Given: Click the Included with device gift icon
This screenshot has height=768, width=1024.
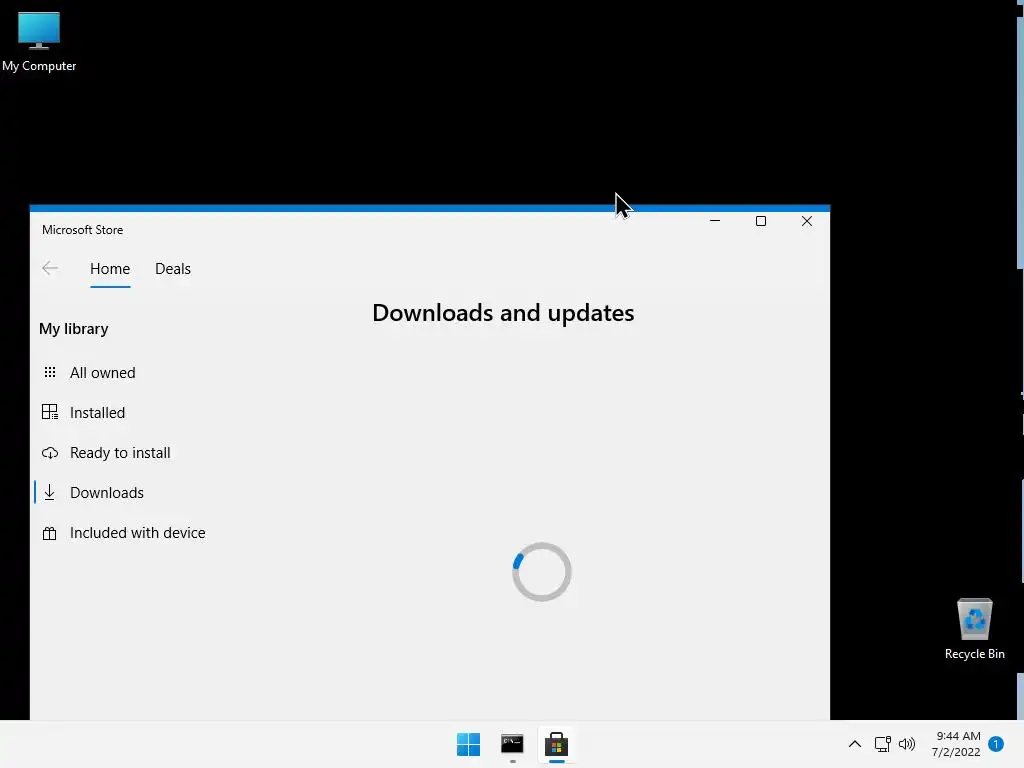Looking at the screenshot, I should click(50, 534).
